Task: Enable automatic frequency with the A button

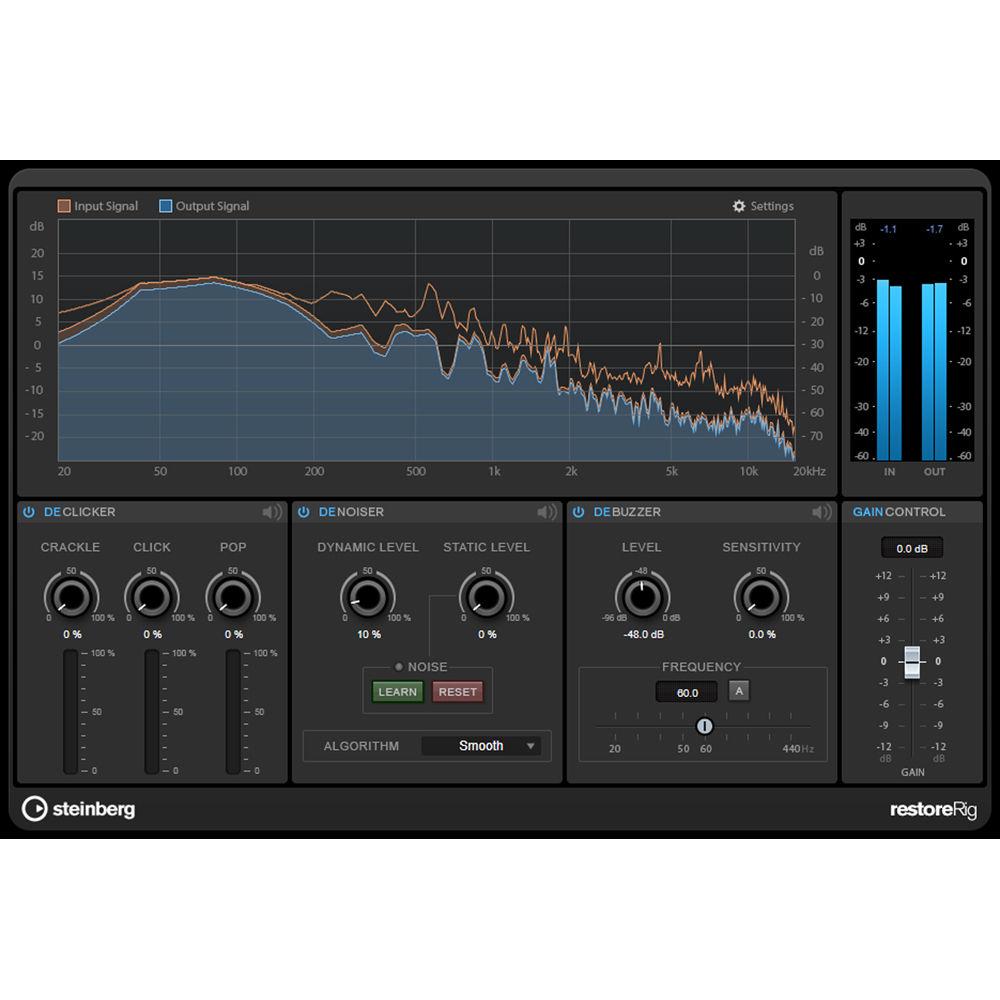Action: 738,691
